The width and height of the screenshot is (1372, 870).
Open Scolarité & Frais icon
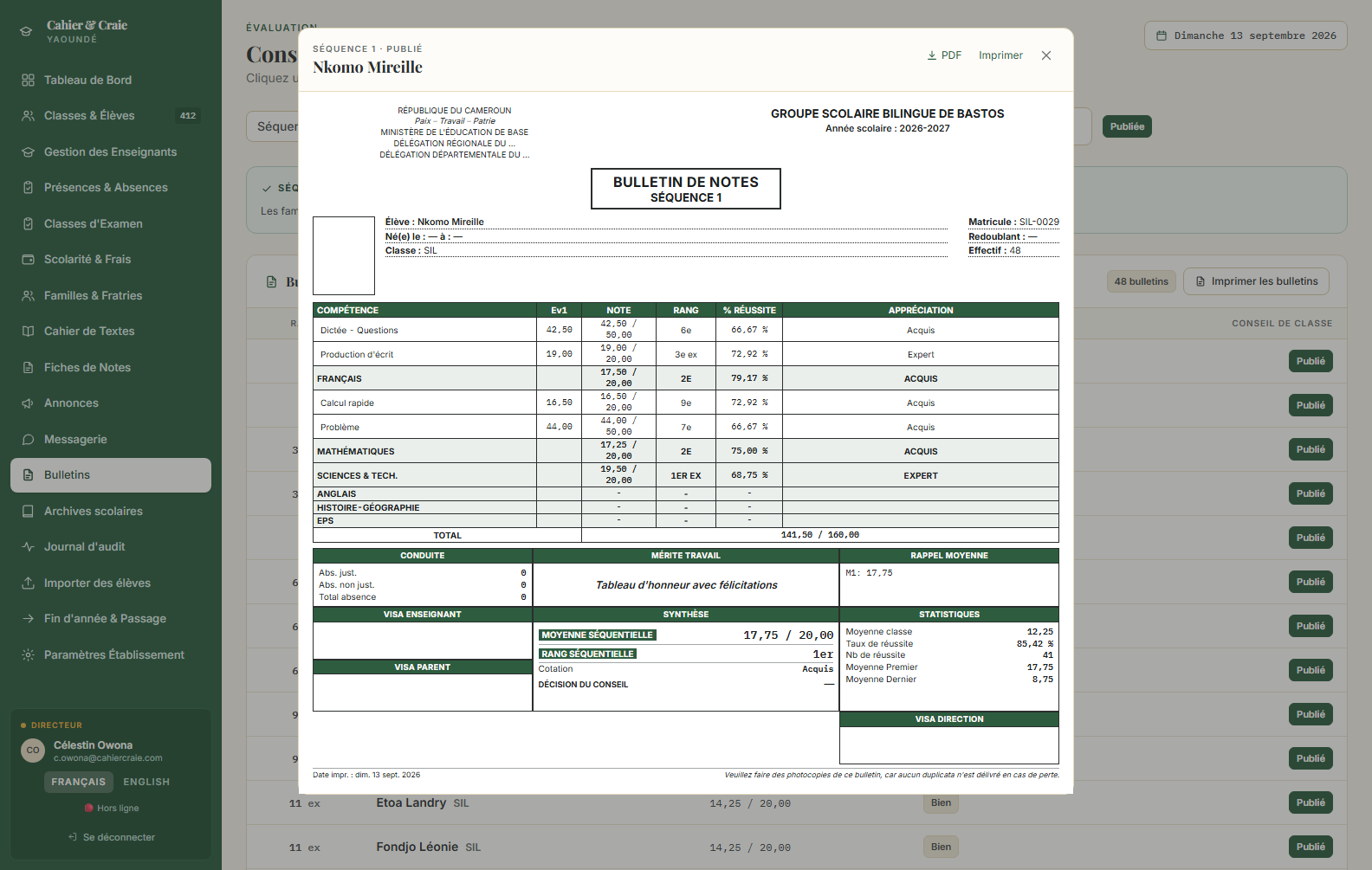(x=28, y=259)
